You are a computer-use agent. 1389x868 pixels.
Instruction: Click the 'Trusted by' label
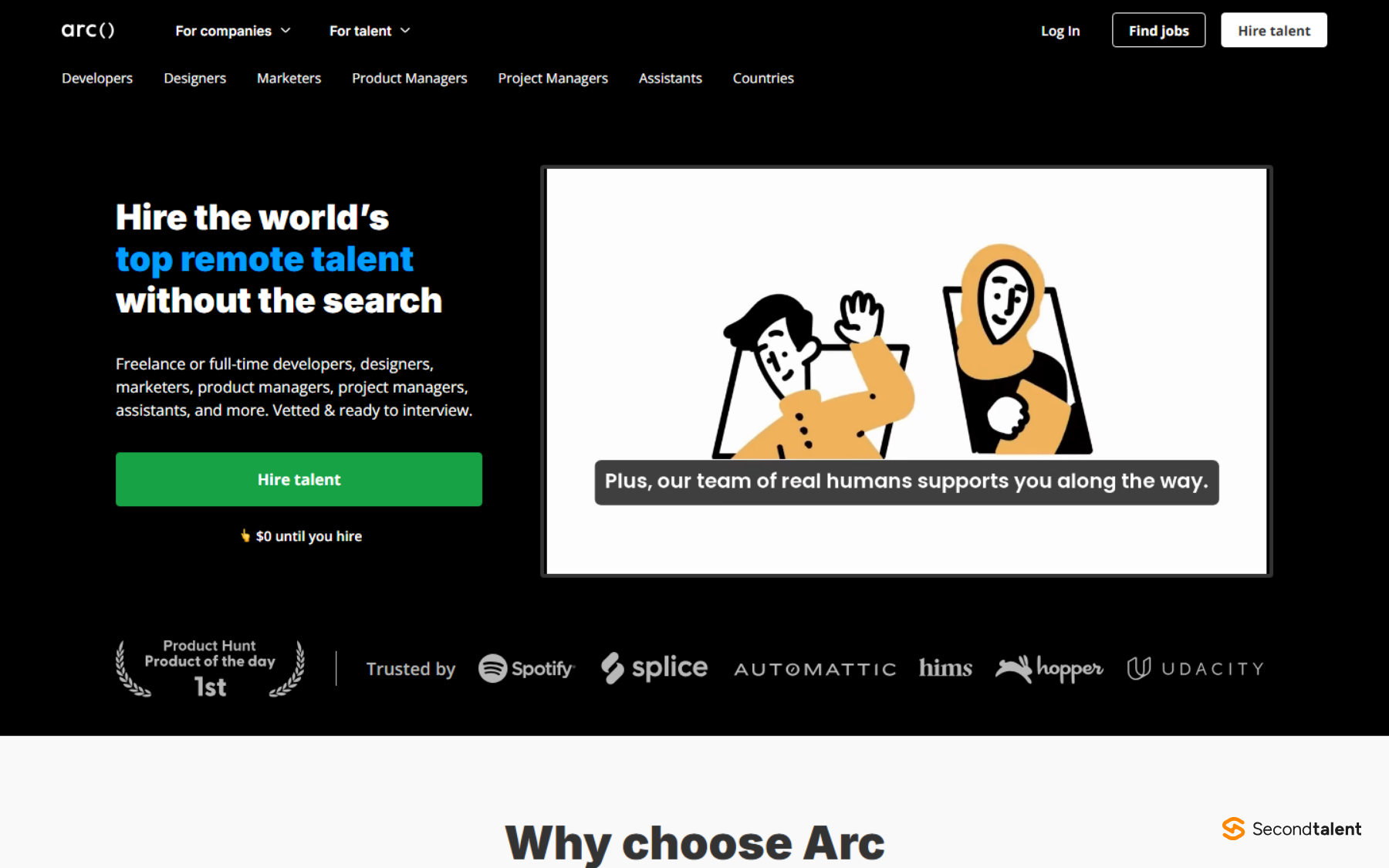tap(411, 669)
